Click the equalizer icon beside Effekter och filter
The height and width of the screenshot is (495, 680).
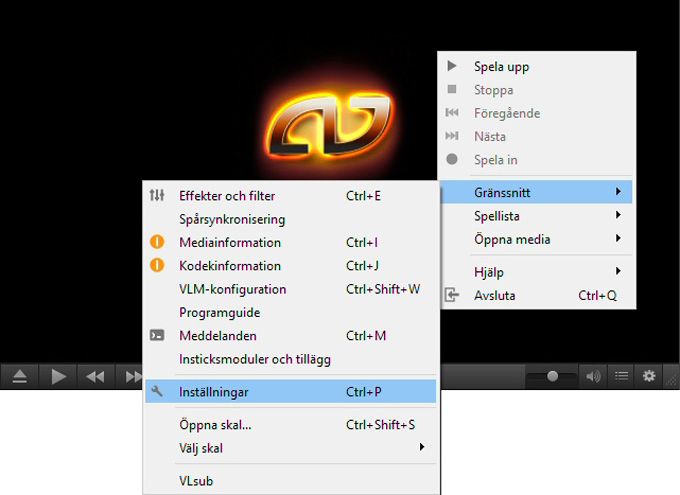pos(157,196)
